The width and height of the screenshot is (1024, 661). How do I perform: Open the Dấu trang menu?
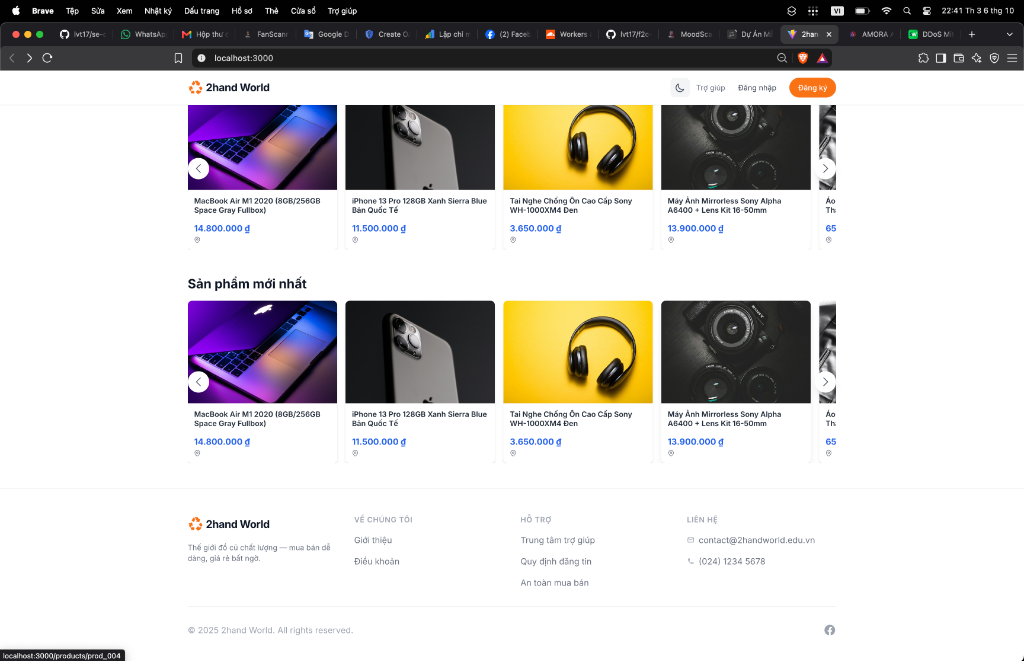[202, 11]
